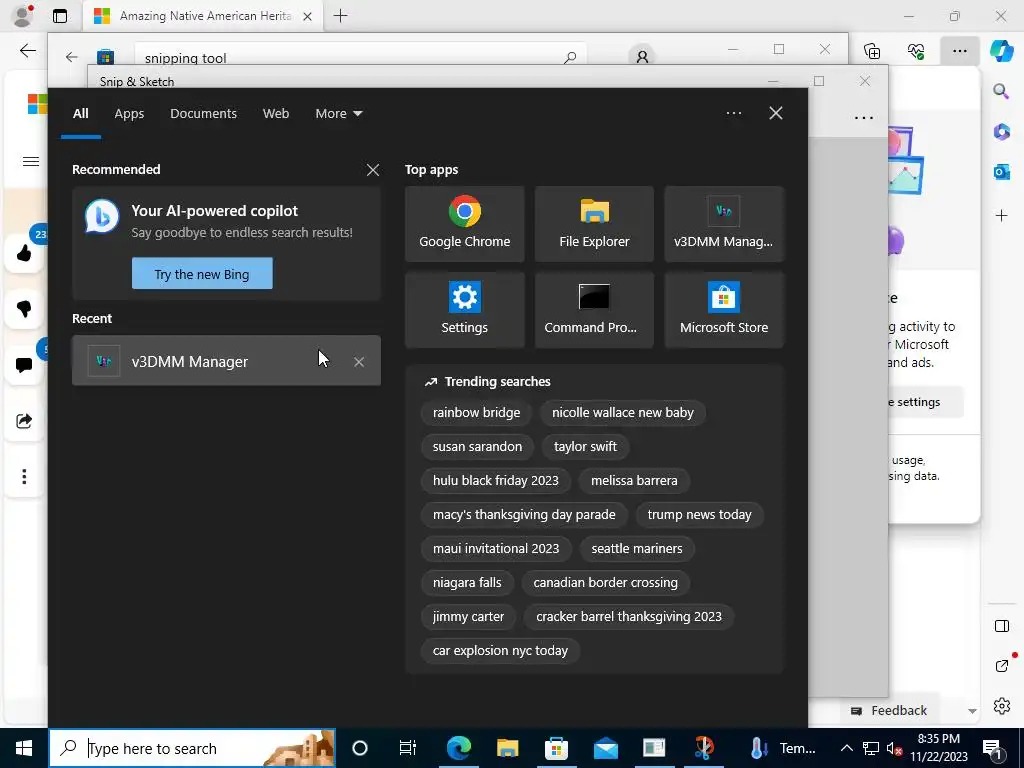1024x768 pixels.
Task: Open Edge sidebar settings gear icon
Action: tap(1001, 706)
